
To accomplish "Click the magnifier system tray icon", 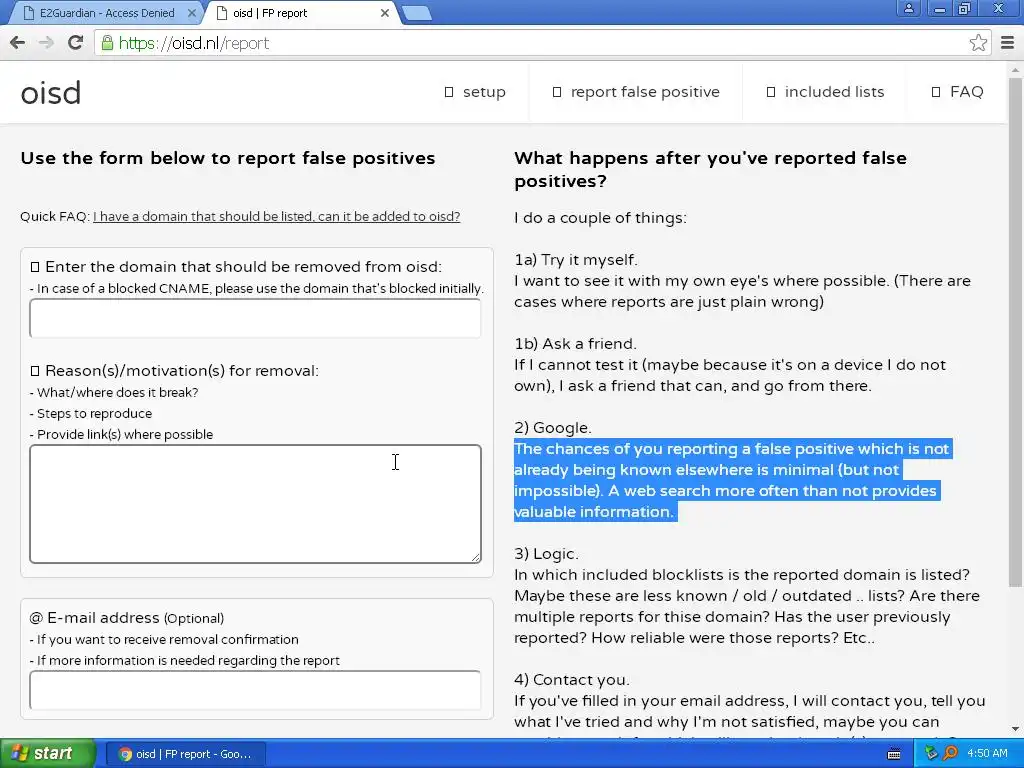I will [950, 754].
